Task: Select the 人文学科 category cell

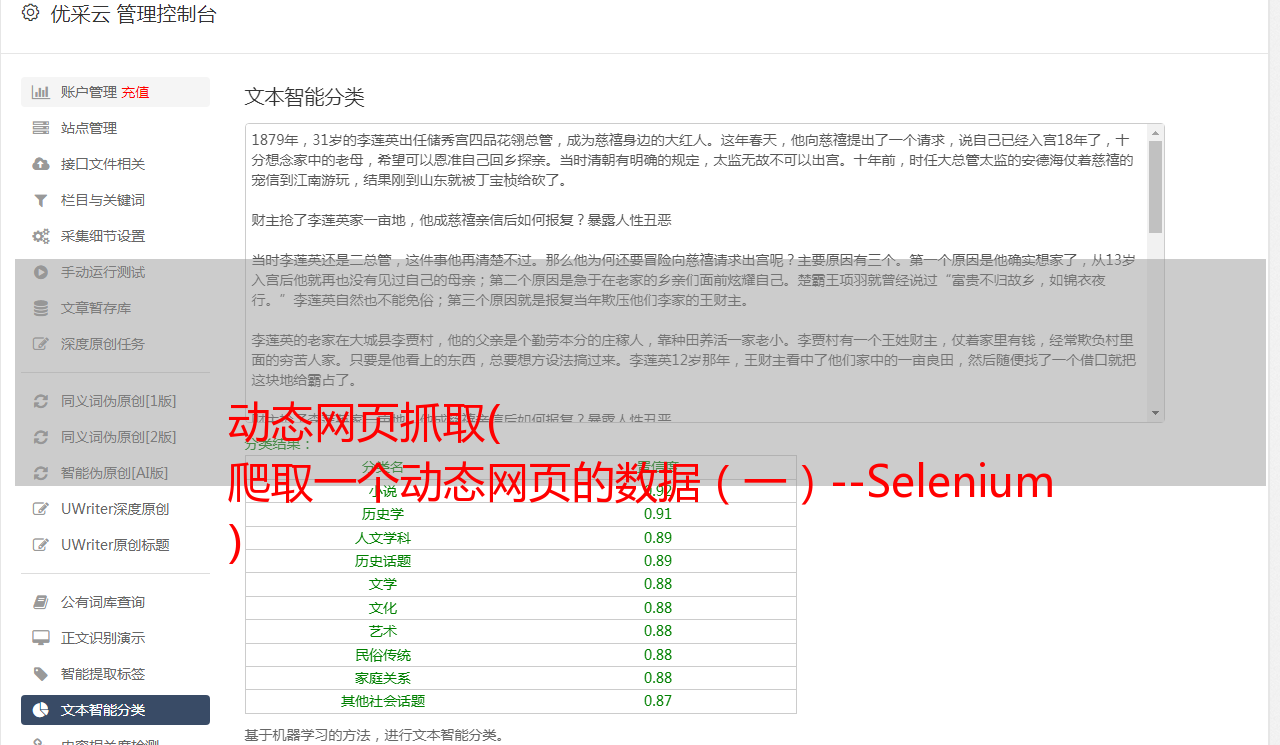Action: pos(383,538)
